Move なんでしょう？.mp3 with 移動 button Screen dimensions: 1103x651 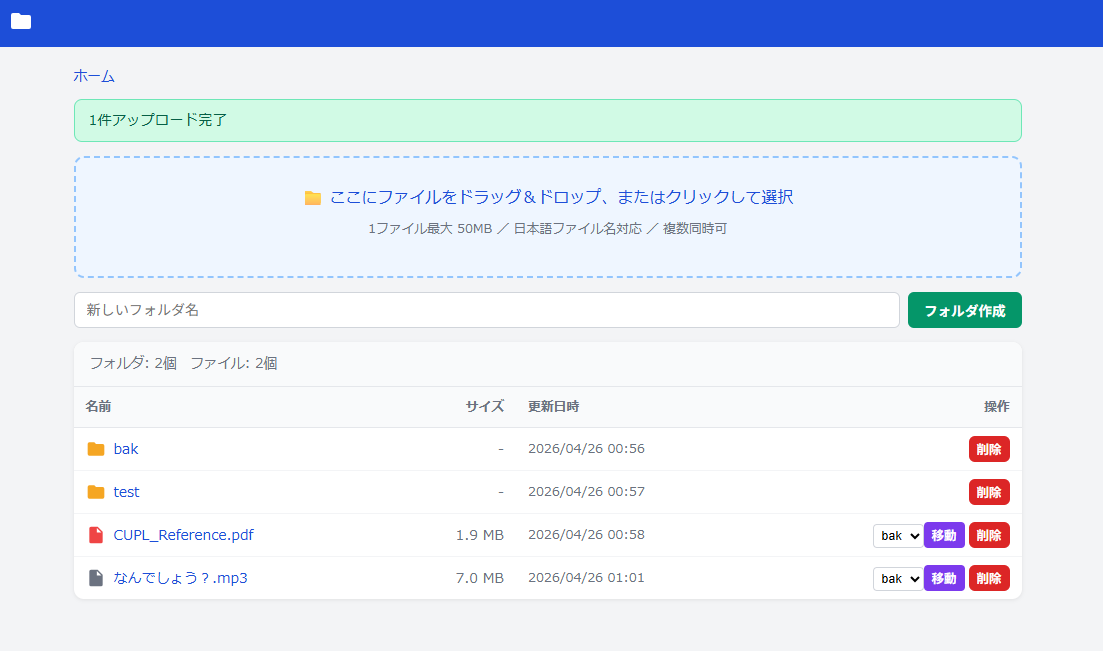pyautogui.click(x=944, y=578)
